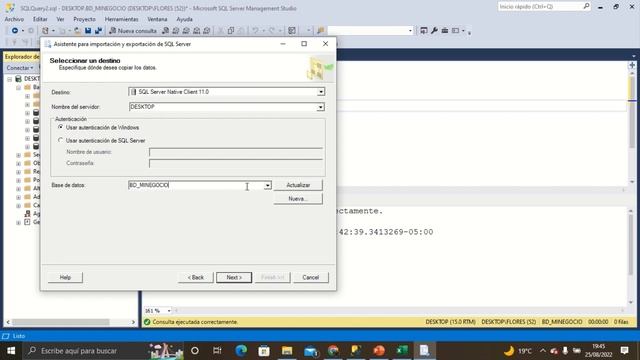Click the Cancel button in the wizard
This screenshot has width=640, height=360.
(311, 277)
